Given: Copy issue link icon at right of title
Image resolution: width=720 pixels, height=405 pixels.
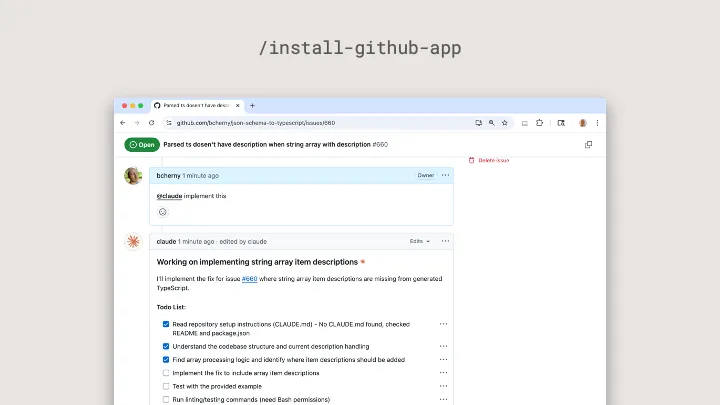Looking at the screenshot, I should 588,145.
